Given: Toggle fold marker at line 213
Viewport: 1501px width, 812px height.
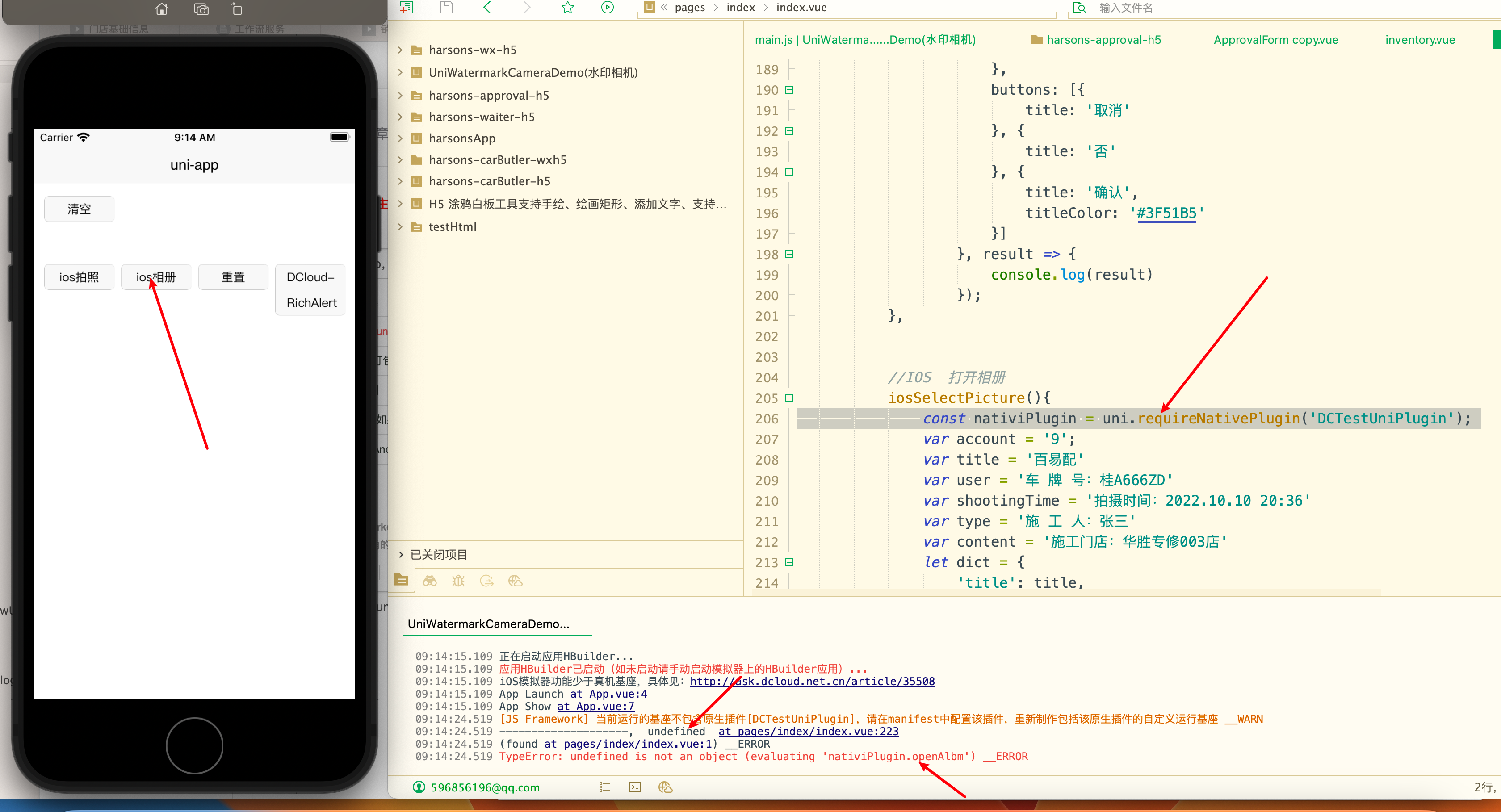Looking at the screenshot, I should [789, 563].
